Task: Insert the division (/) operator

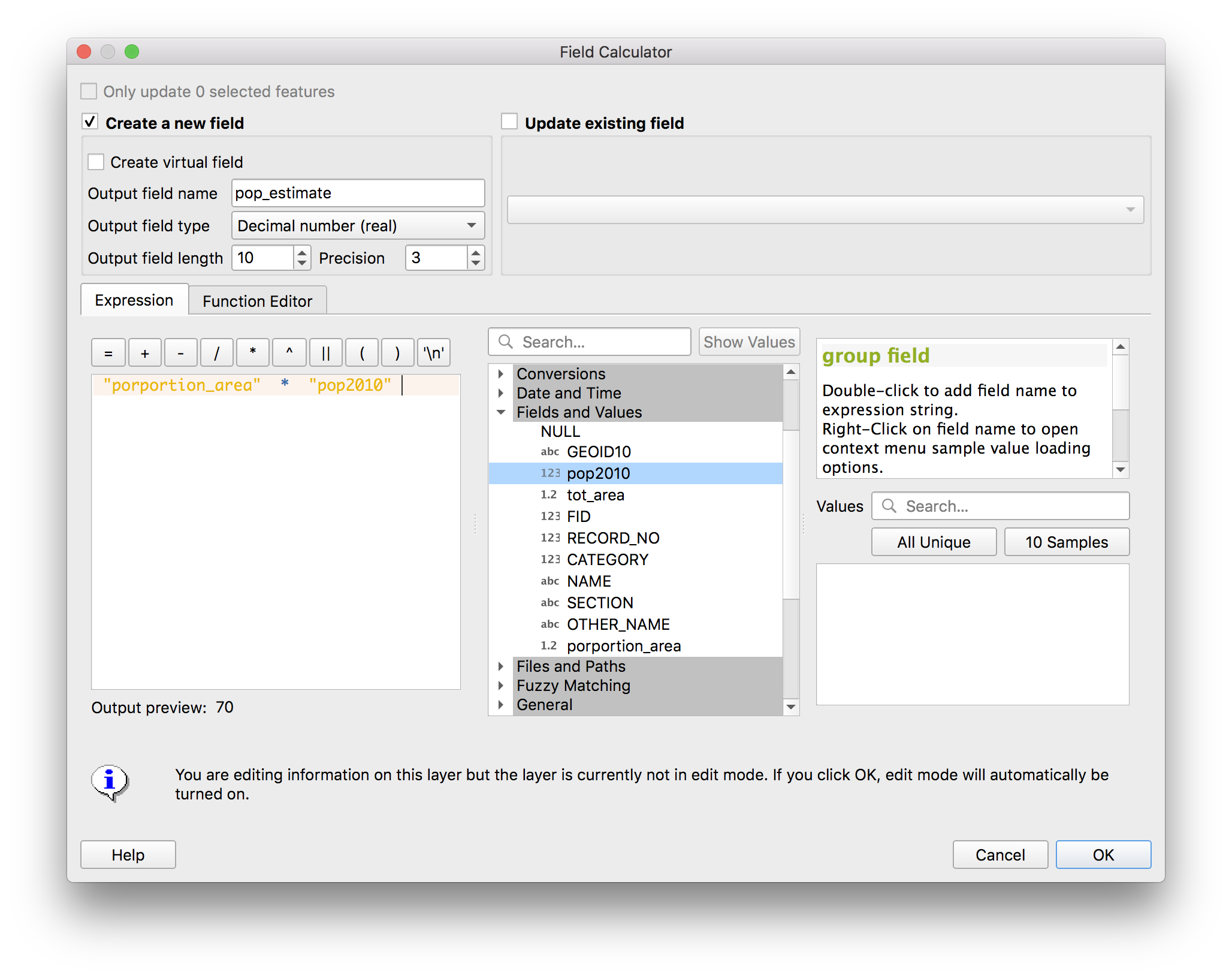Action: coord(216,353)
